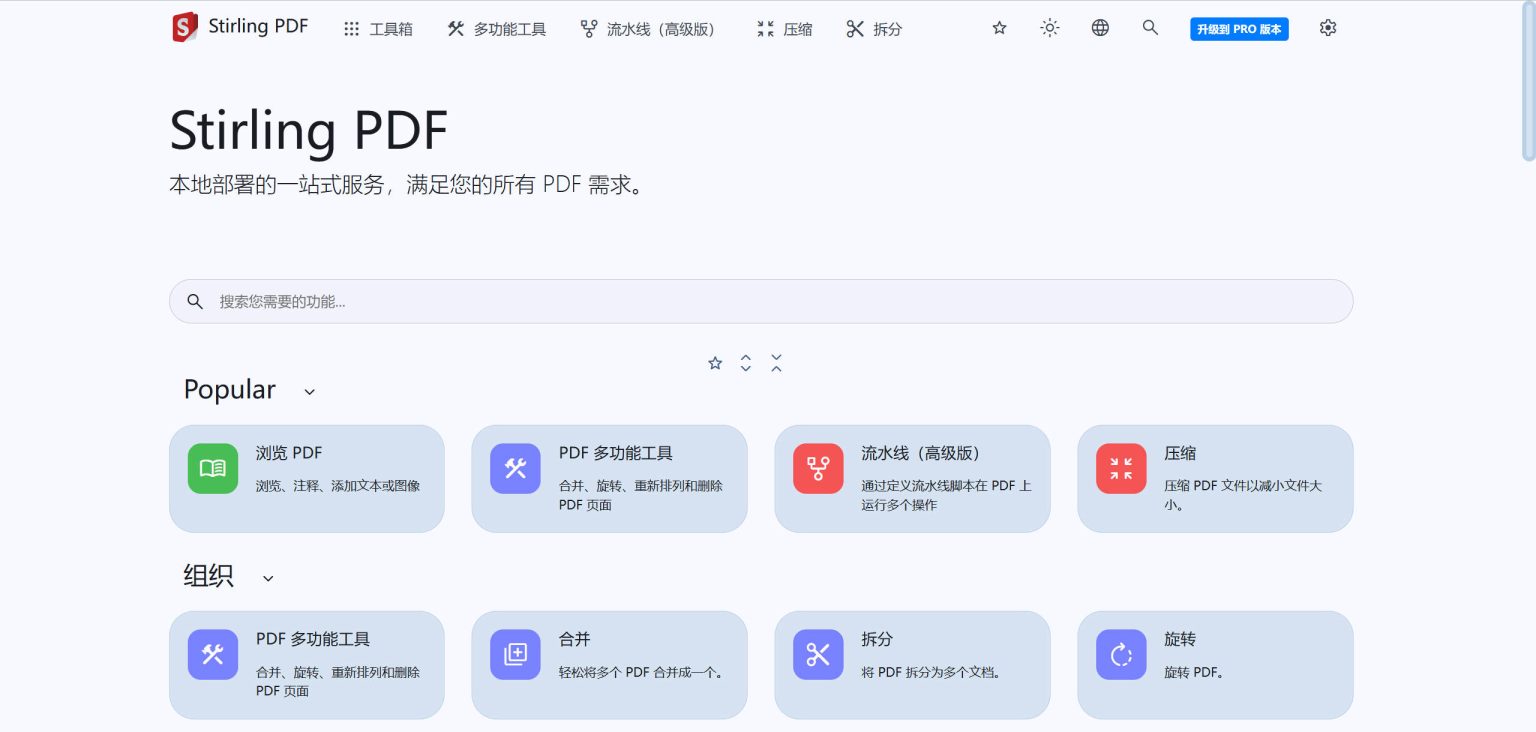Screen dimensions: 1536x732
Task: Select the 拆分 scissors icon
Action: pos(818,654)
